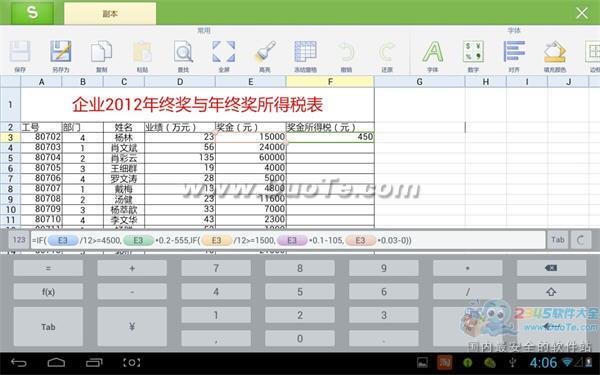Tap the asterisk multiply key
This screenshot has width=600, height=375.
468,268
